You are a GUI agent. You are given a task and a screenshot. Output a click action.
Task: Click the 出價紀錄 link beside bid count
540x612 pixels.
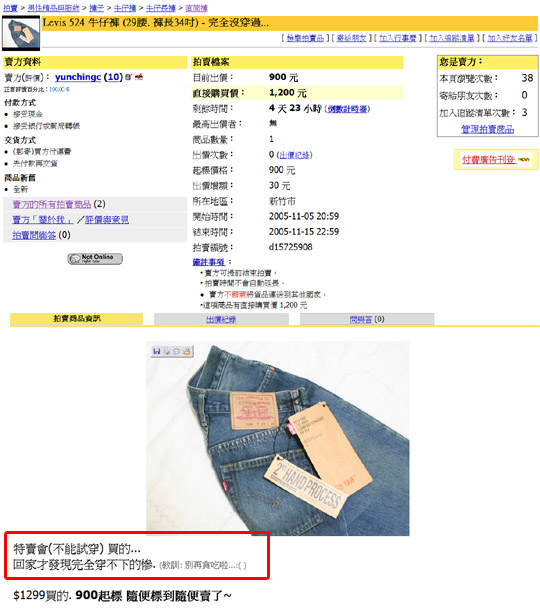coord(295,155)
